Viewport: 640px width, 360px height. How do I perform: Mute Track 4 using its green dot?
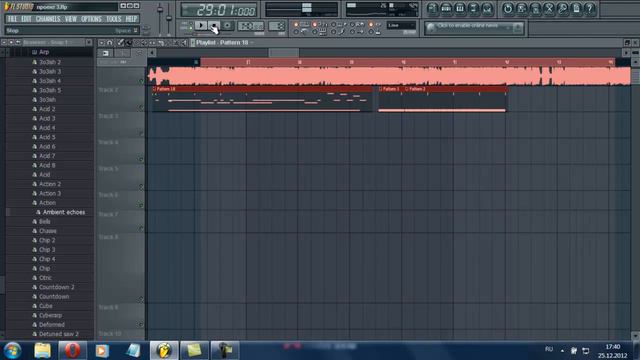tap(141, 160)
